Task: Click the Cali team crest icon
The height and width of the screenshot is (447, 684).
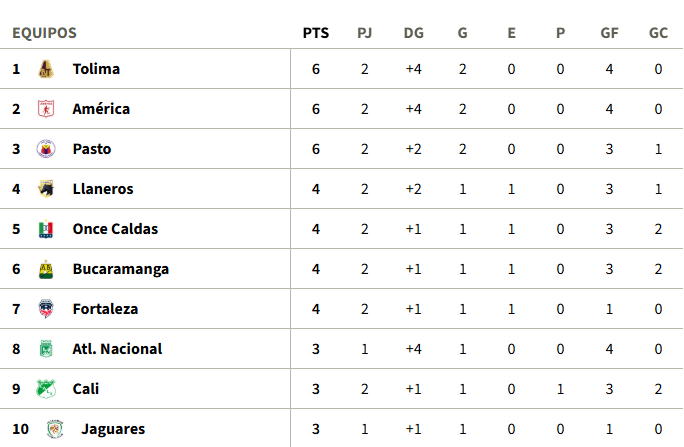Action: click(45, 389)
